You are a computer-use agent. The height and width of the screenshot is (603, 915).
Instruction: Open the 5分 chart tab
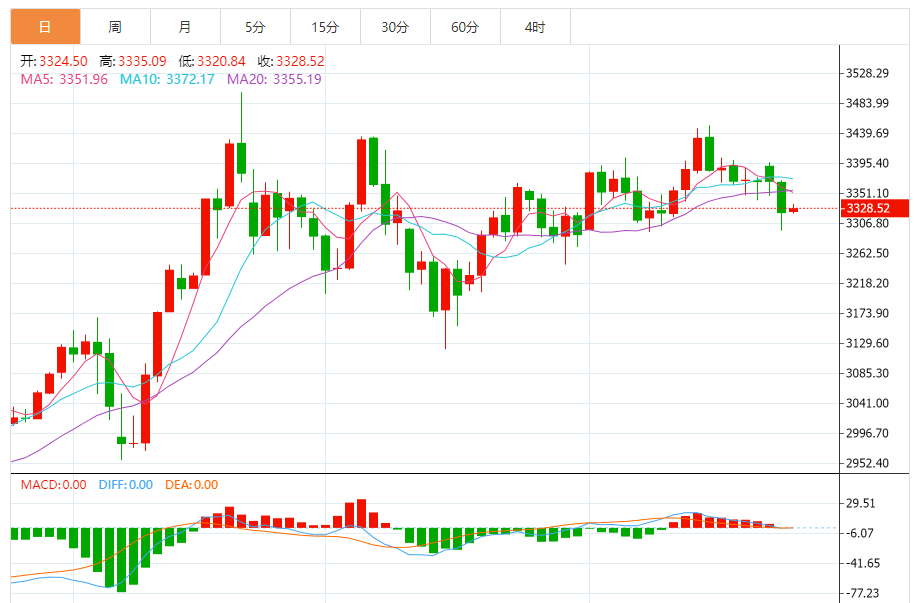256,27
